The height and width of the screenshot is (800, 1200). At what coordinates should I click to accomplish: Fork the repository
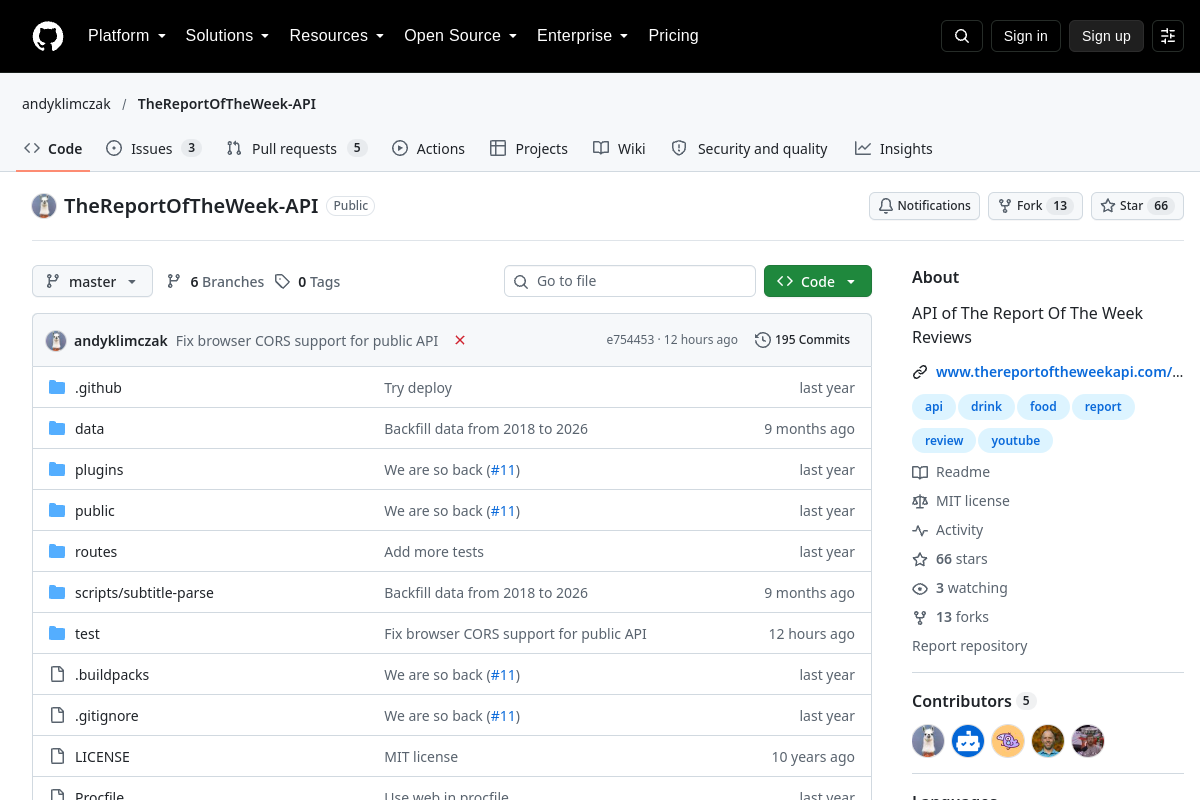pyautogui.click(x=1035, y=206)
